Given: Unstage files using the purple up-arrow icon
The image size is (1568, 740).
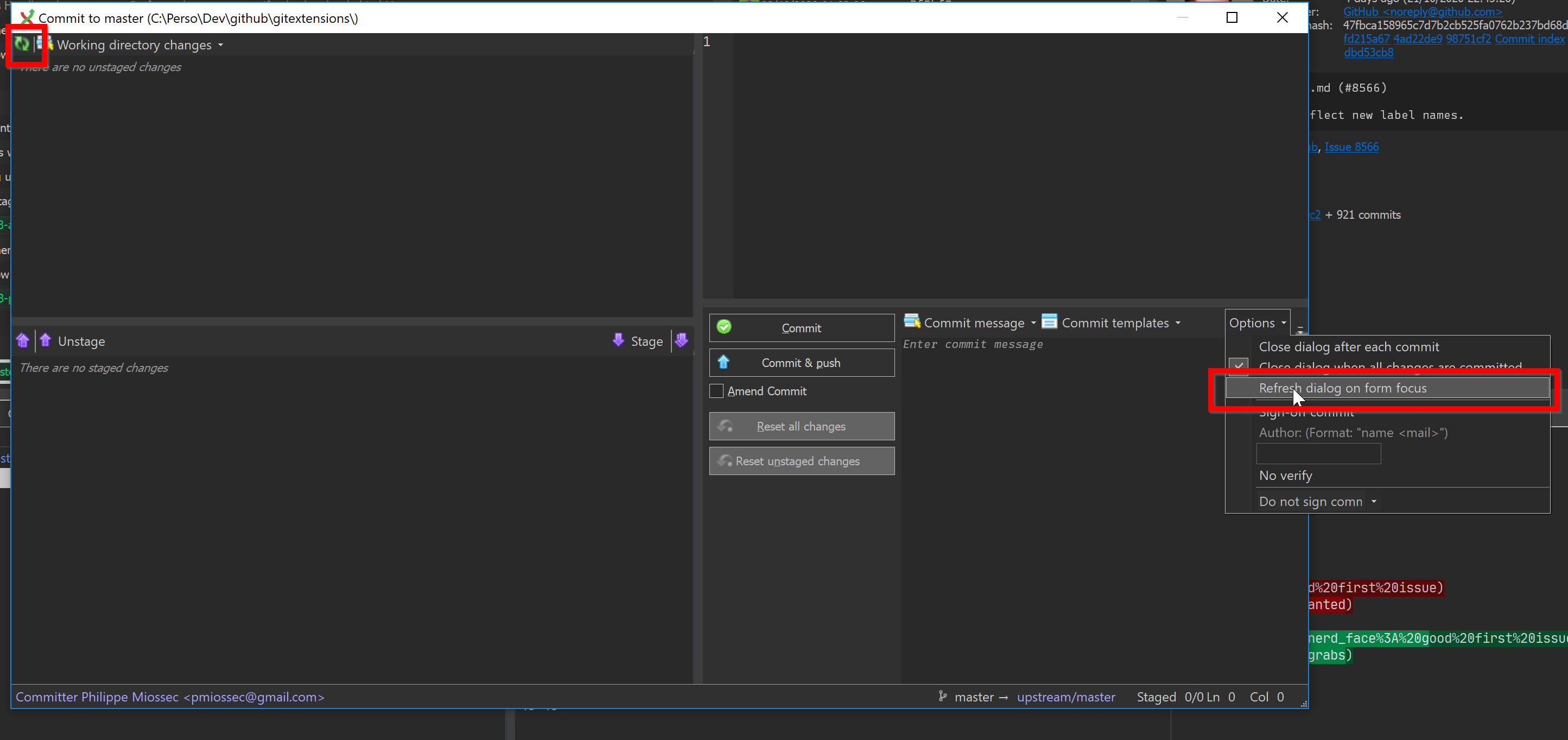Looking at the screenshot, I should coord(45,340).
